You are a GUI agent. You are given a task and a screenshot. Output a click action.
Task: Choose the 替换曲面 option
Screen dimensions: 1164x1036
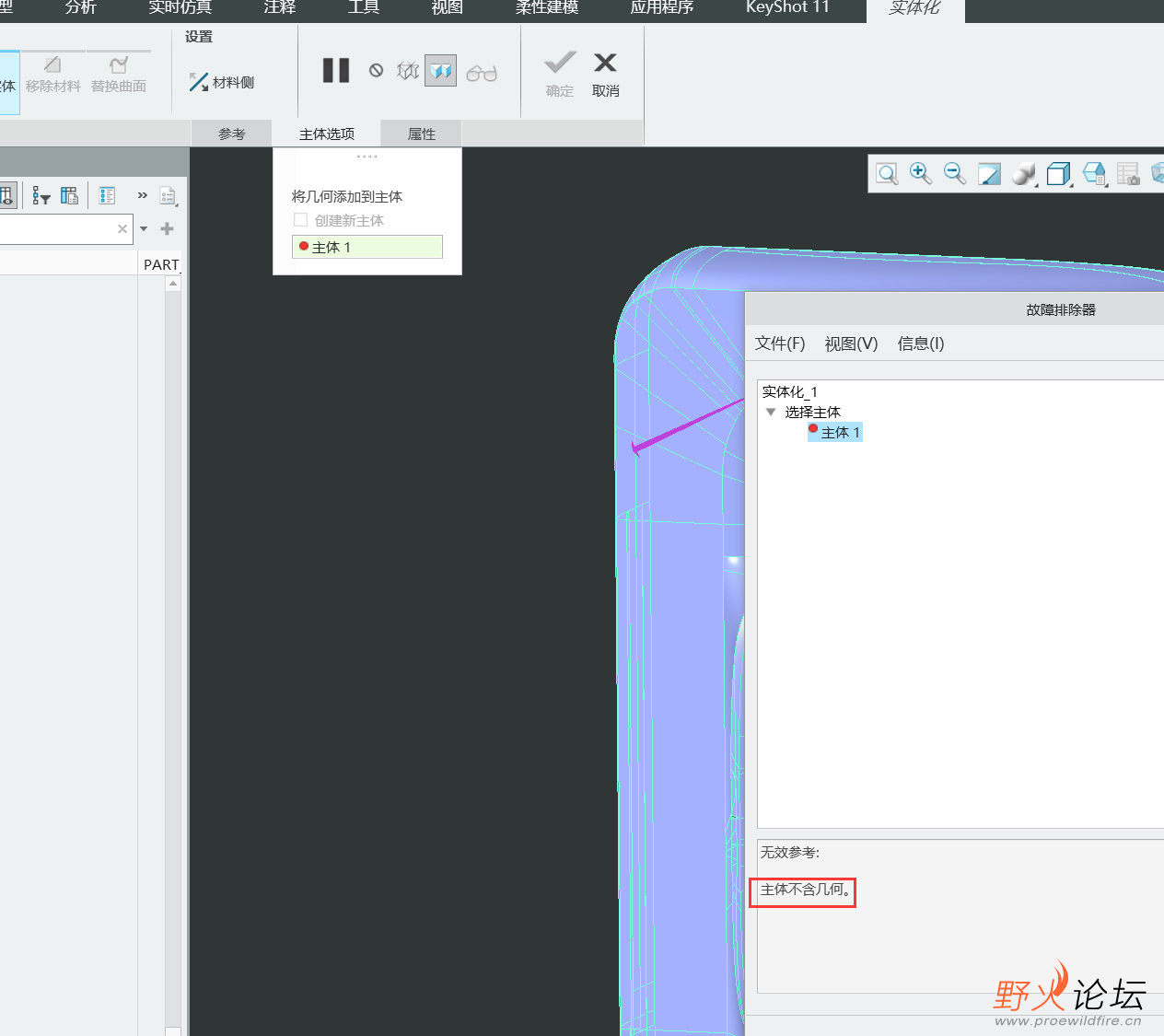pos(119,74)
